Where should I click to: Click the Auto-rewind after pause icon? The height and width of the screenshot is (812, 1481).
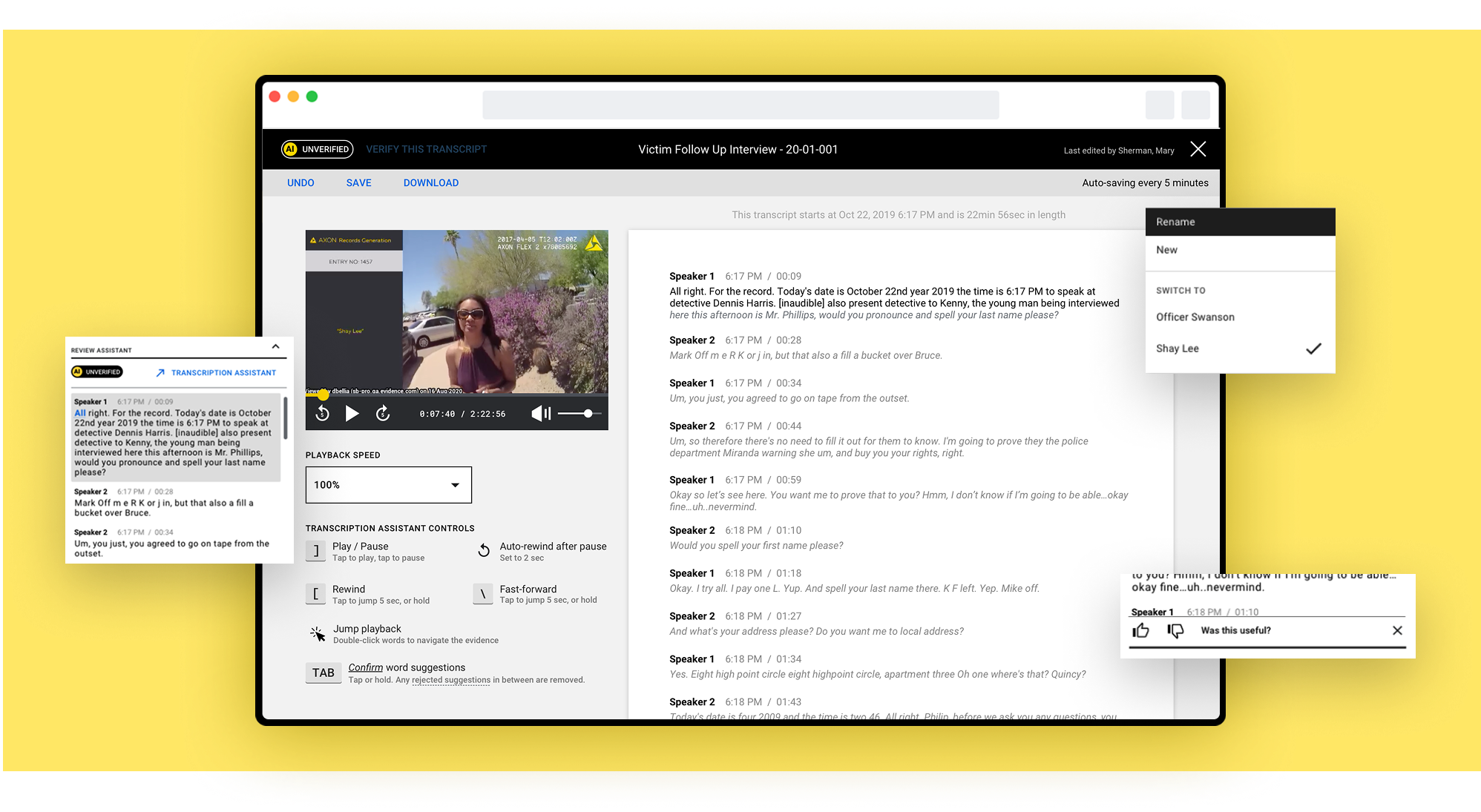pyautogui.click(x=484, y=550)
